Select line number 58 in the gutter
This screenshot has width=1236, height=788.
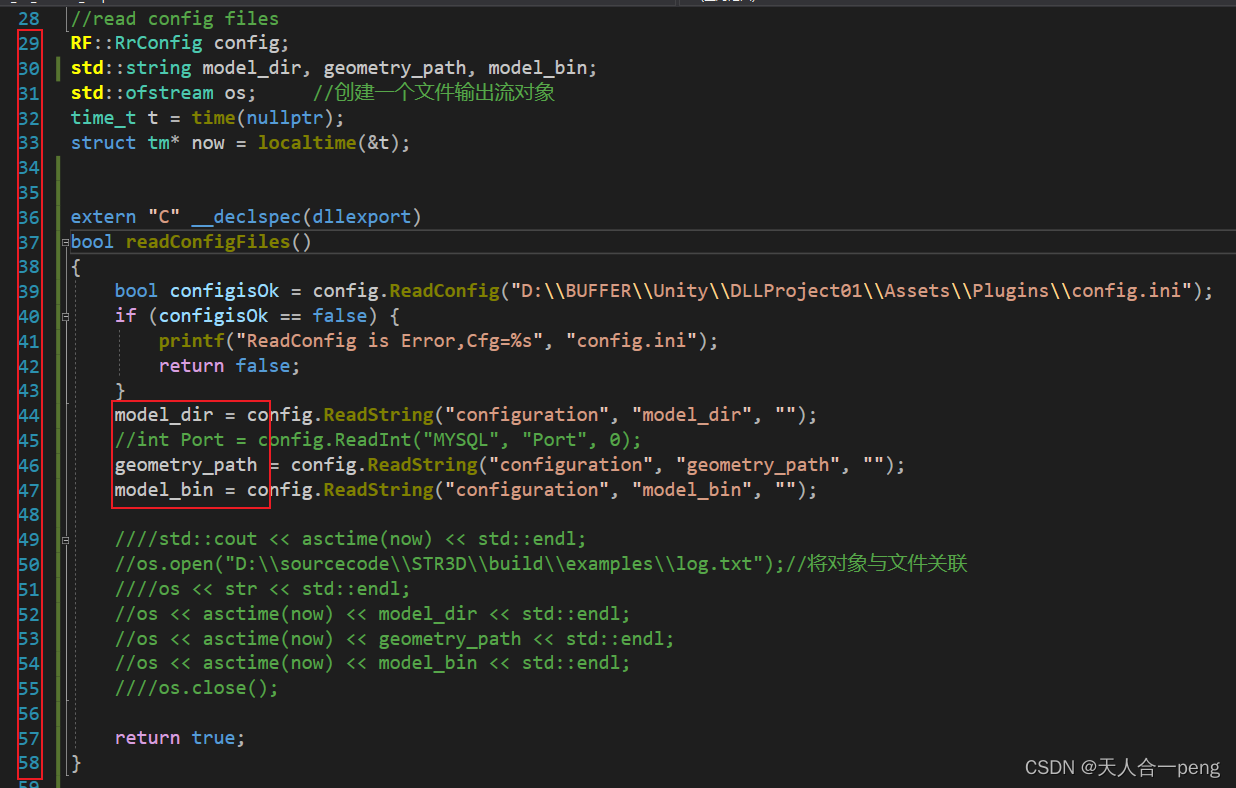pos(29,762)
